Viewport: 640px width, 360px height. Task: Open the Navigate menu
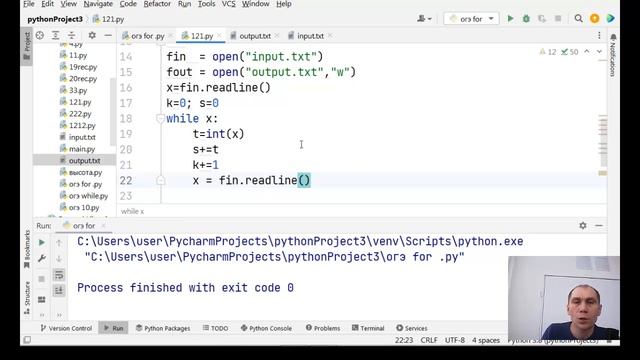pyautogui.click(x=98, y=4)
